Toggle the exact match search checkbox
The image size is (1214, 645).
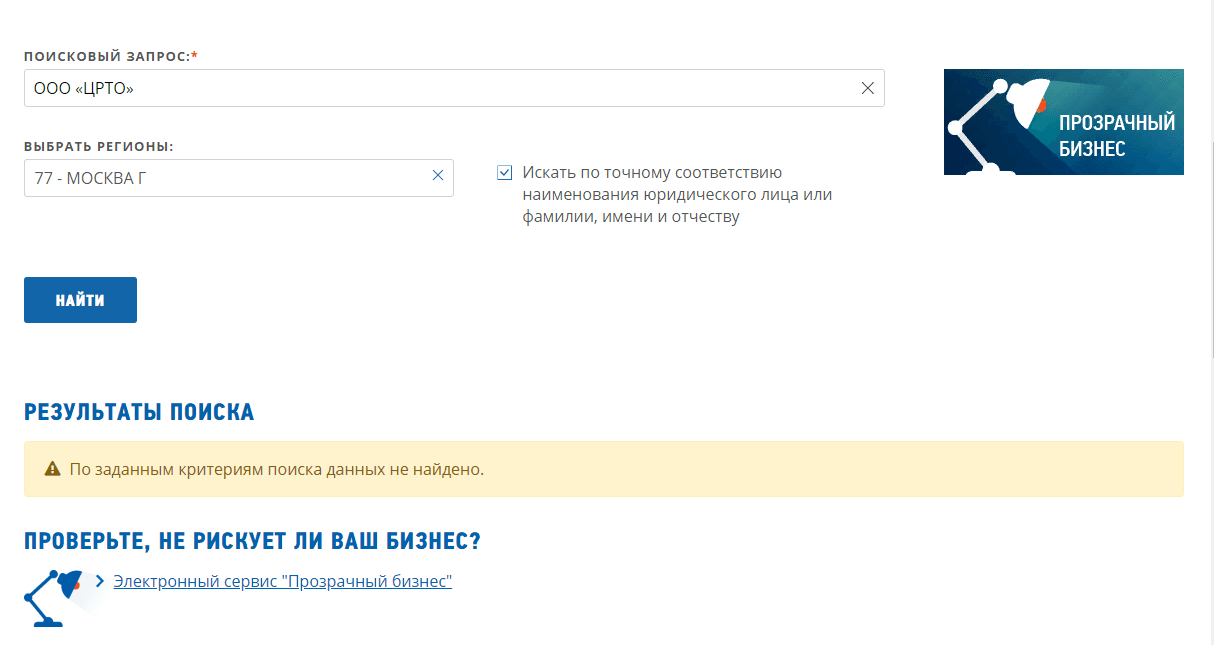(x=504, y=172)
